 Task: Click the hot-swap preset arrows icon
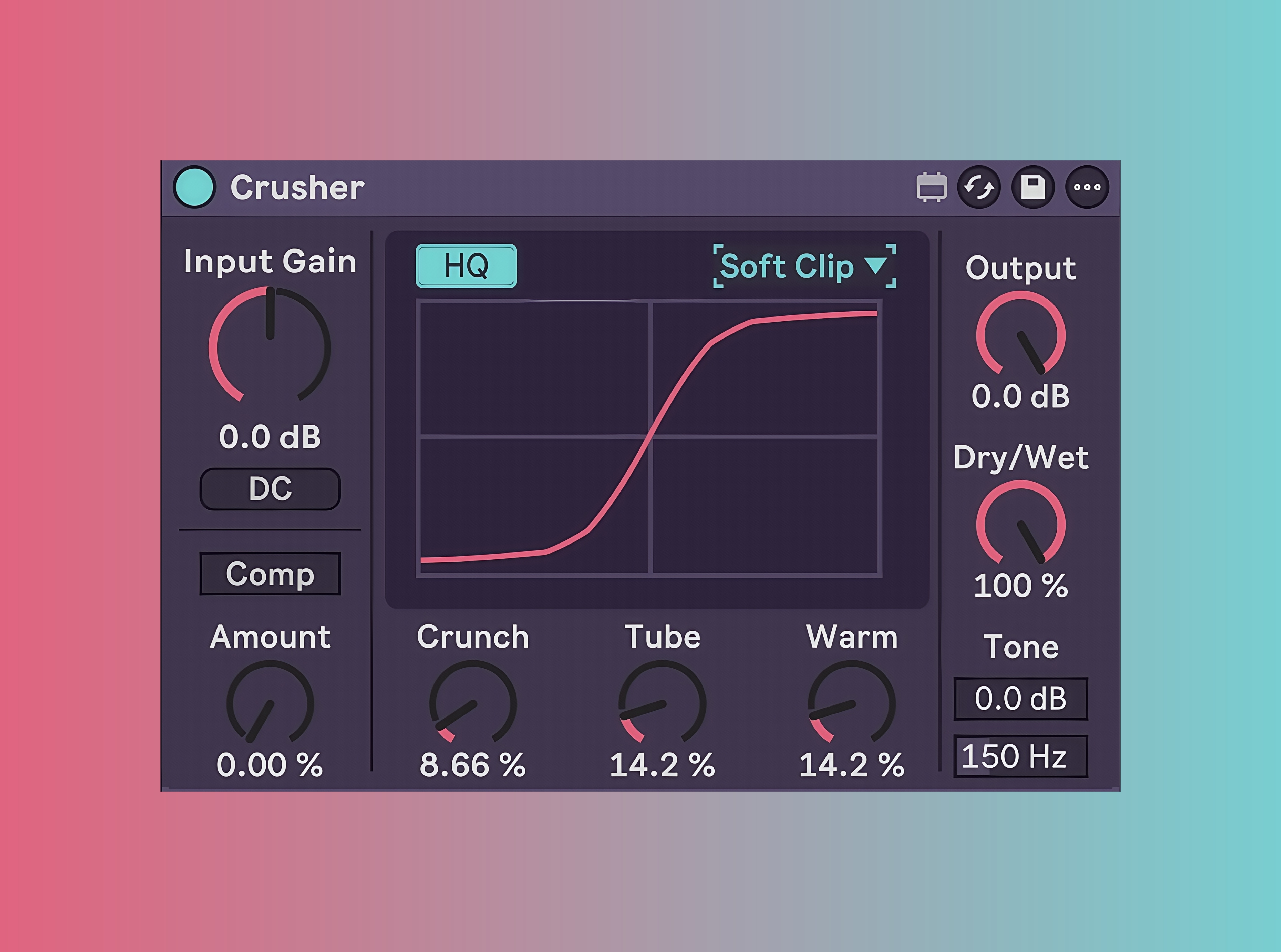point(979,187)
